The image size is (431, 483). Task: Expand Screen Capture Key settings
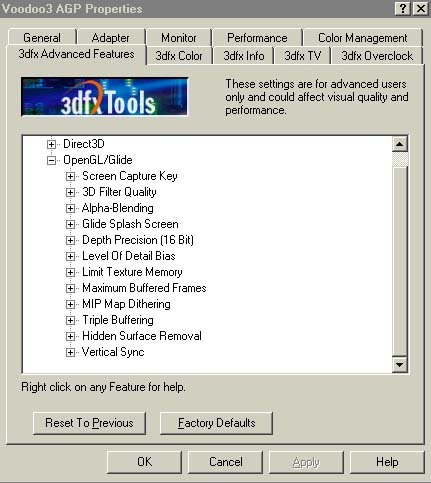point(70,176)
